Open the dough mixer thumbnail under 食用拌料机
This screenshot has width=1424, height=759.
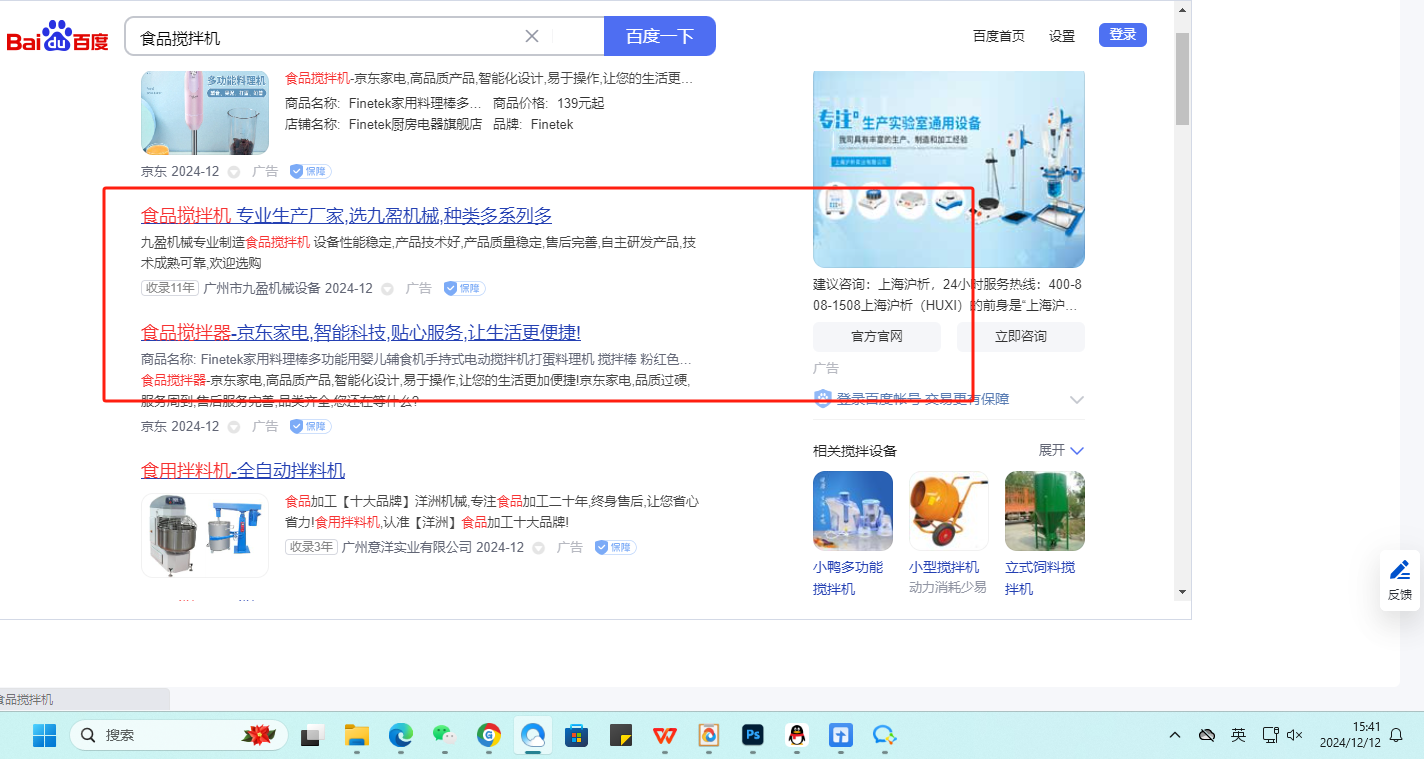tap(205, 535)
